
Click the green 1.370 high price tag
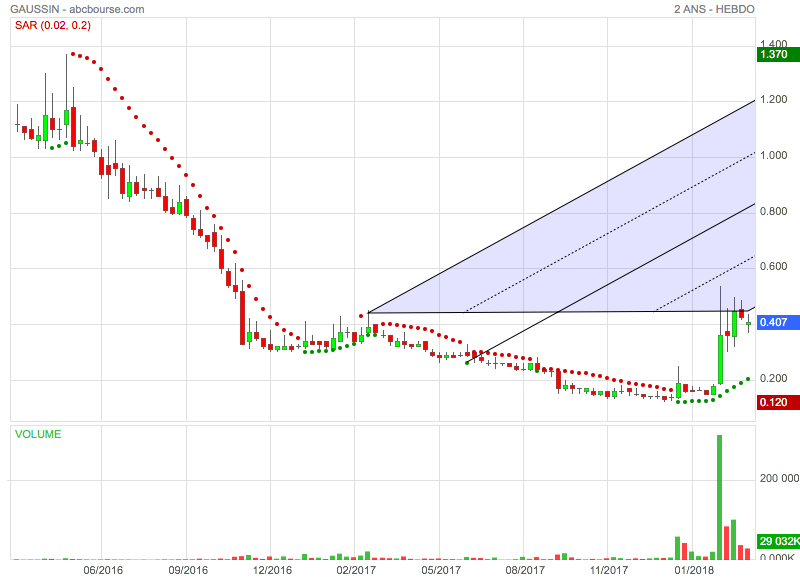pyautogui.click(x=778, y=54)
